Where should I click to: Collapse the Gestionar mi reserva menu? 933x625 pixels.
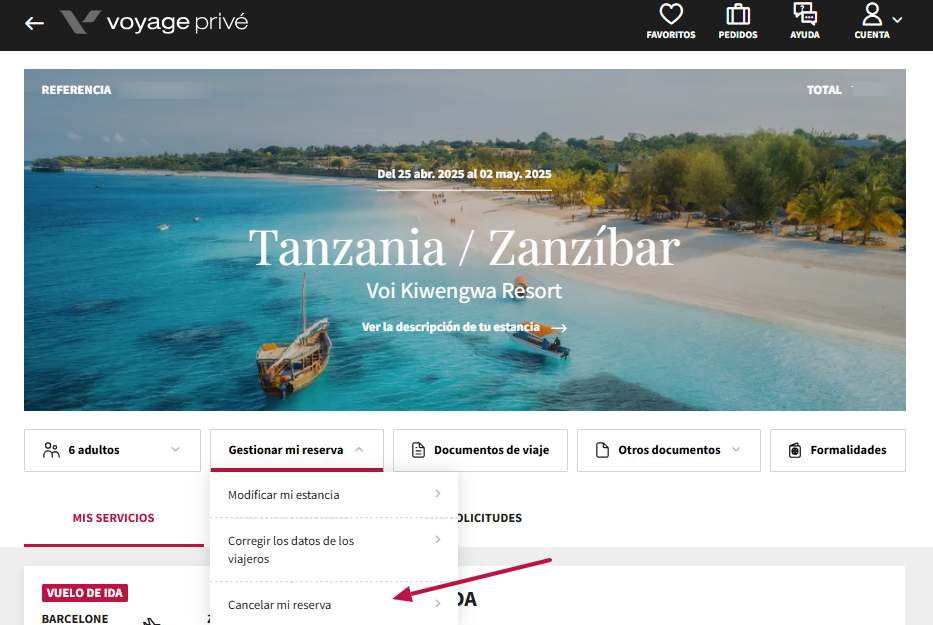tap(296, 450)
